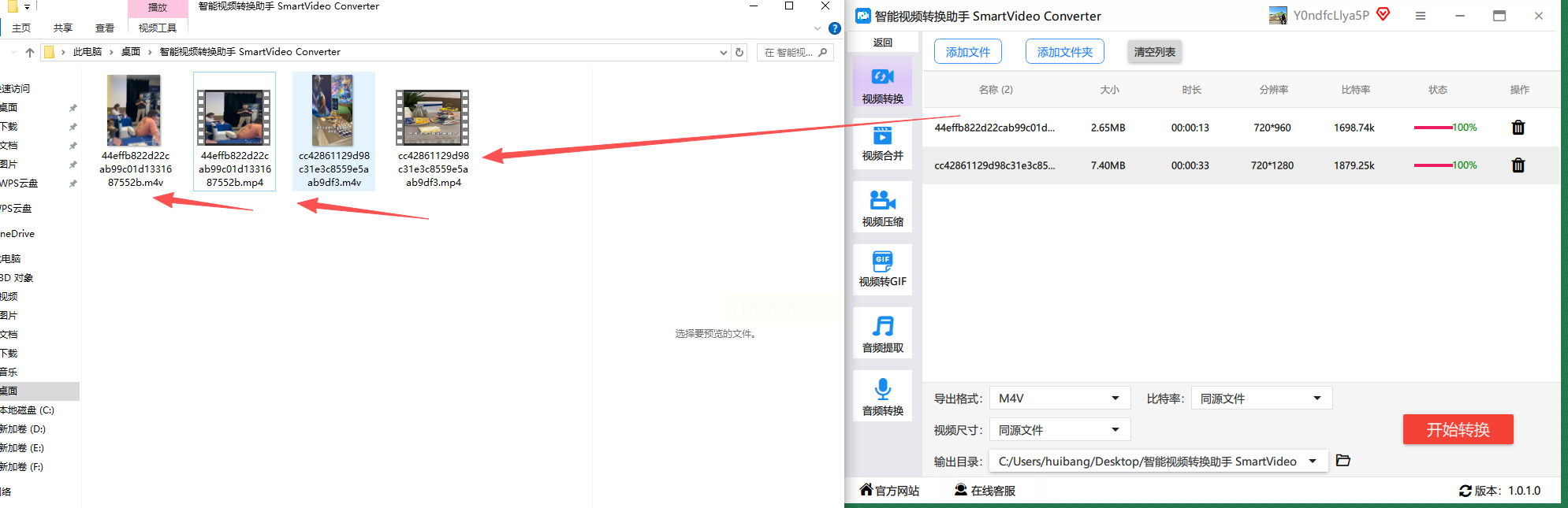This screenshot has width=1568, height=508.
Task: Click 返回 back button in converter
Action: coord(883,43)
